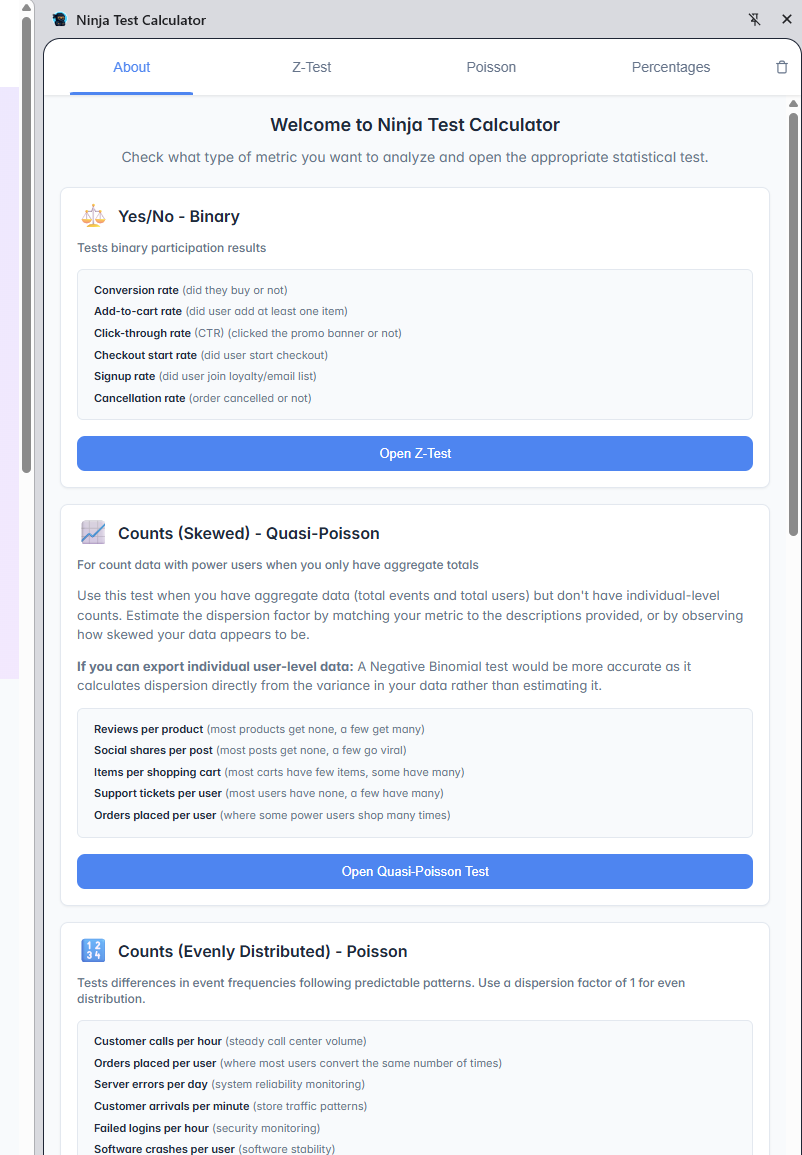Image resolution: width=802 pixels, height=1155 pixels.
Task: Select the Percentages tab
Action: pos(671,67)
